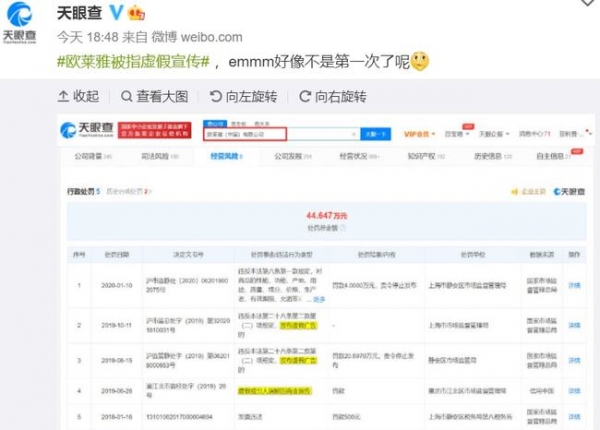Open the VIP会员 menu
This screenshot has width=600, height=430.
point(416,132)
